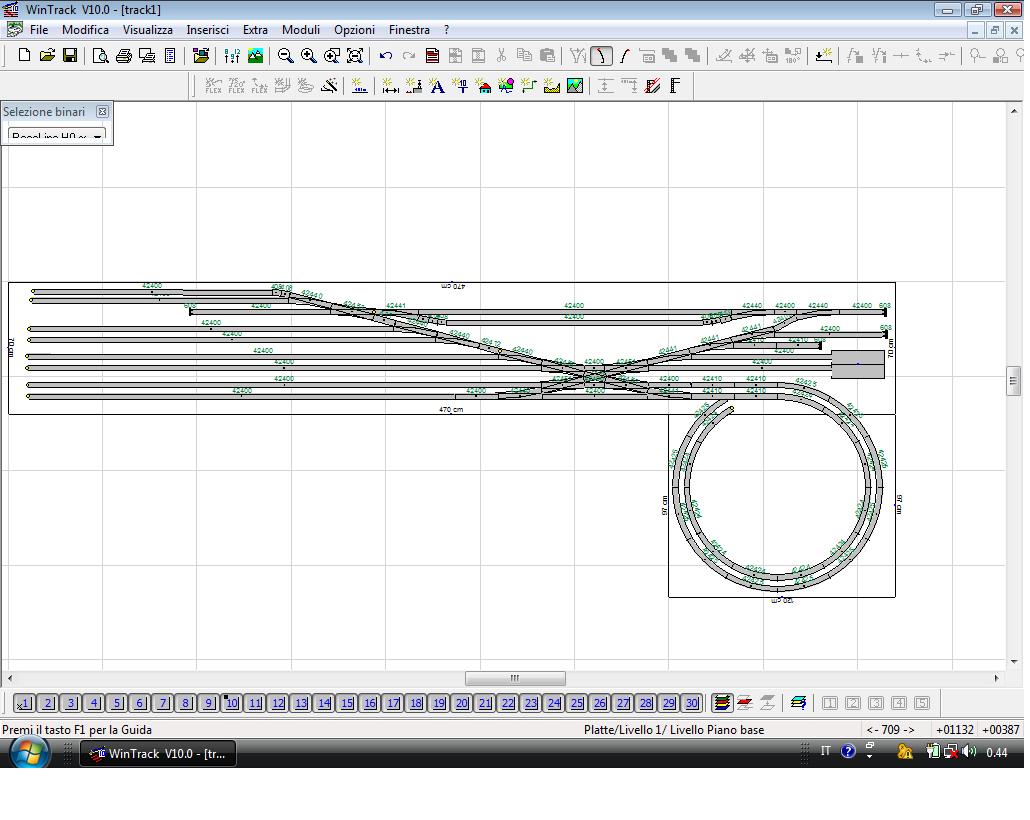
Task: Open the Inserisci menu
Action: coord(208,30)
